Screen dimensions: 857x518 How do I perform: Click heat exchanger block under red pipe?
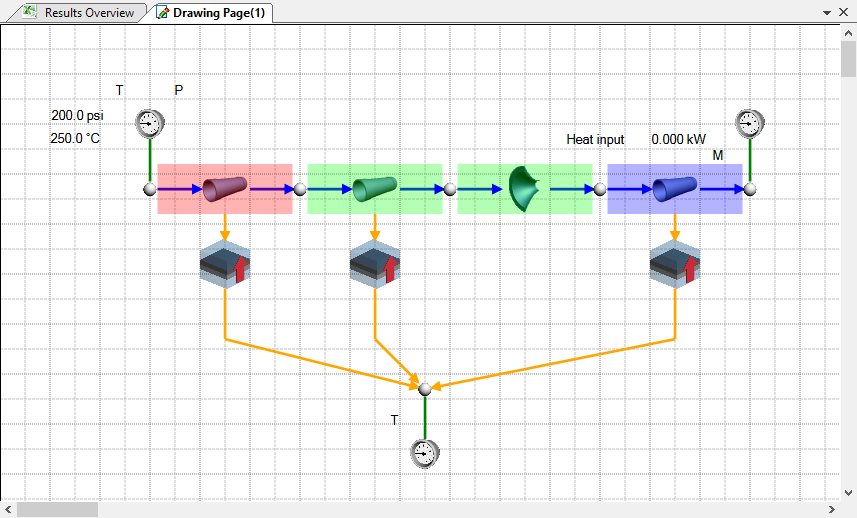click(x=224, y=264)
